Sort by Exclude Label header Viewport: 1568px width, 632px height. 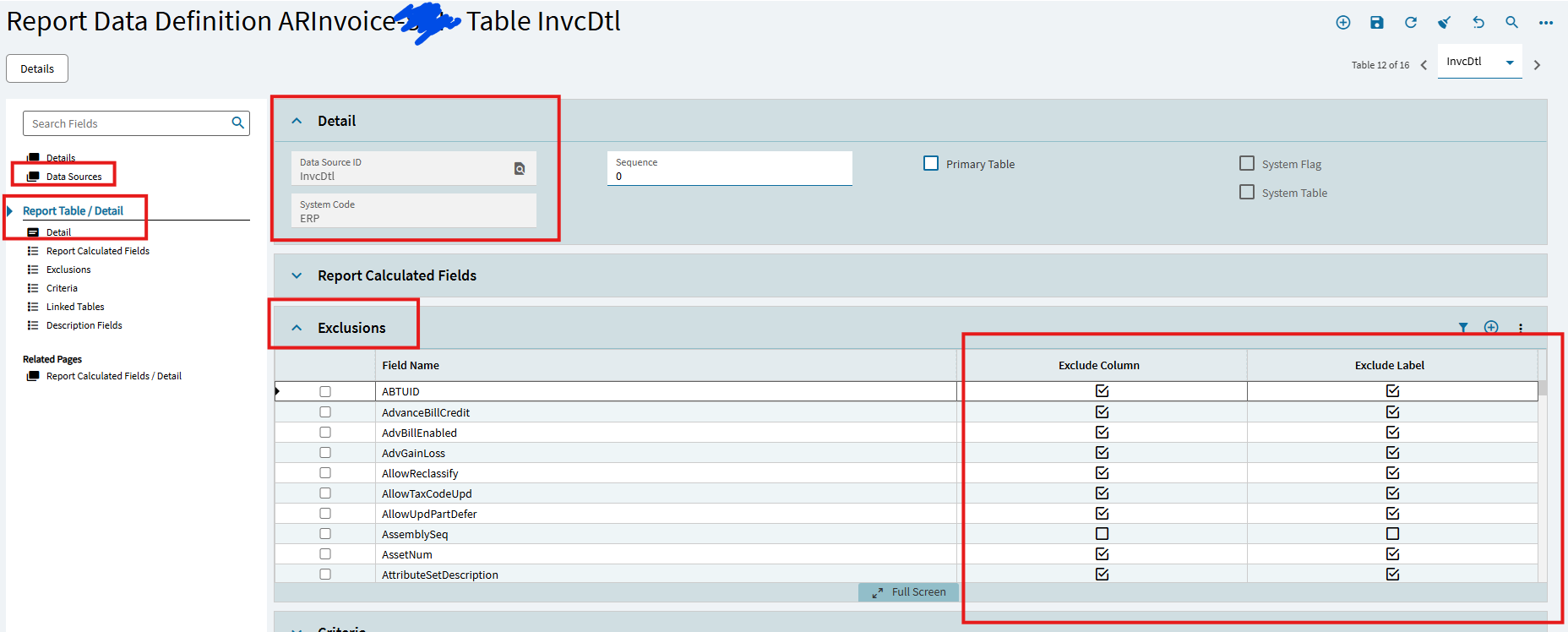click(x=1390, y=366)
